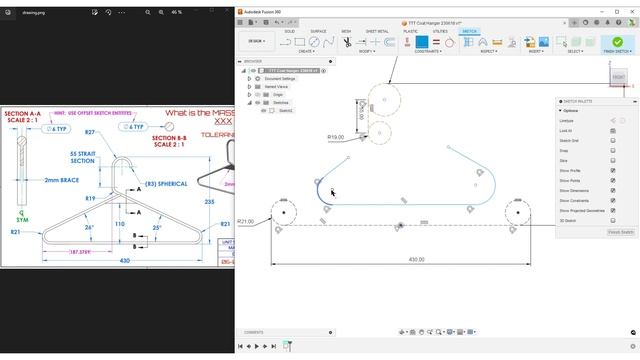
Task: Switch to the Utilities tab
Action: click(x=440, y=31)
